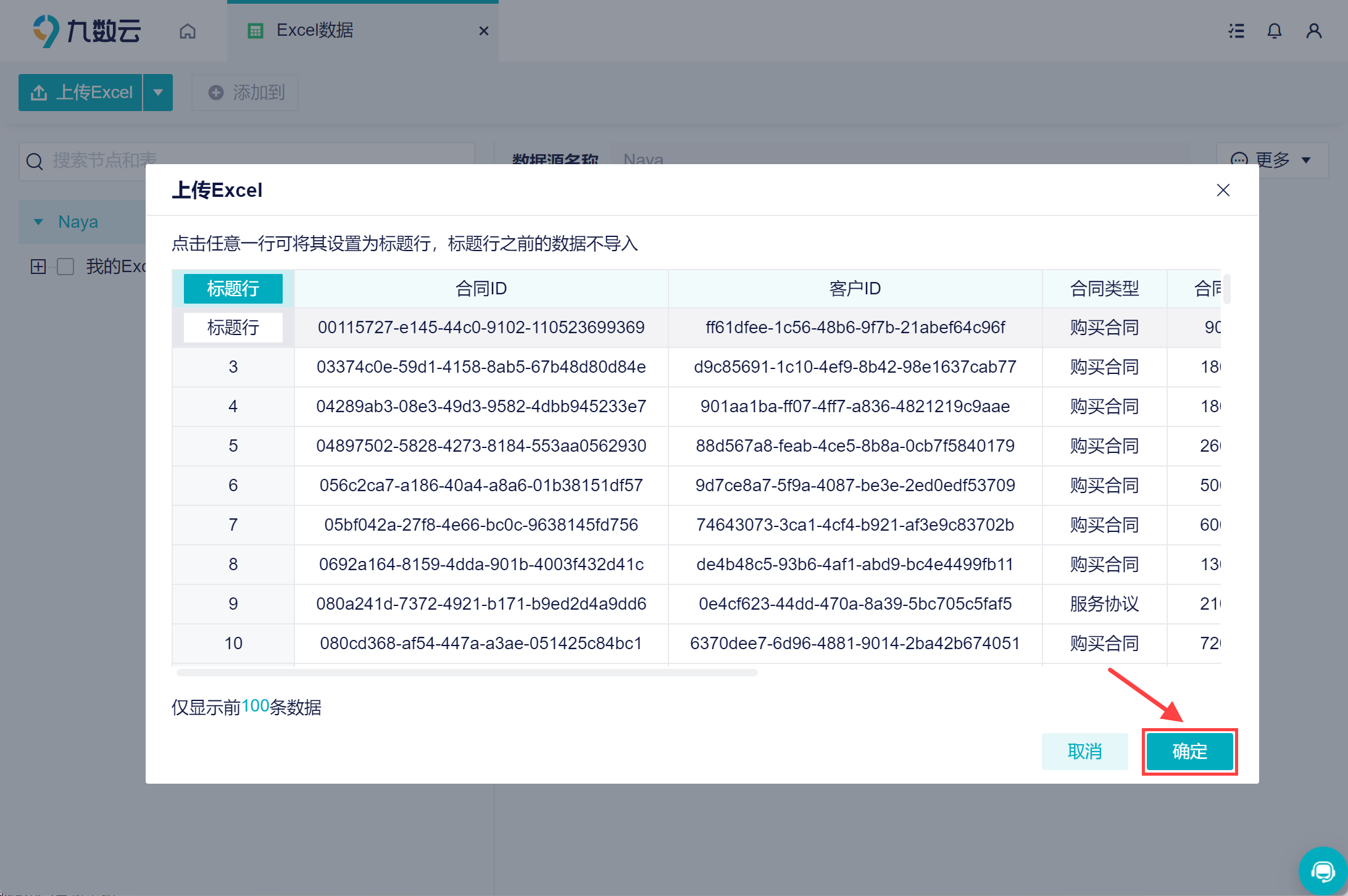The width and height of the screenshot is (1348, 896).
Task: Click the table's horizontal scrollbar
Action: (467, 673)
